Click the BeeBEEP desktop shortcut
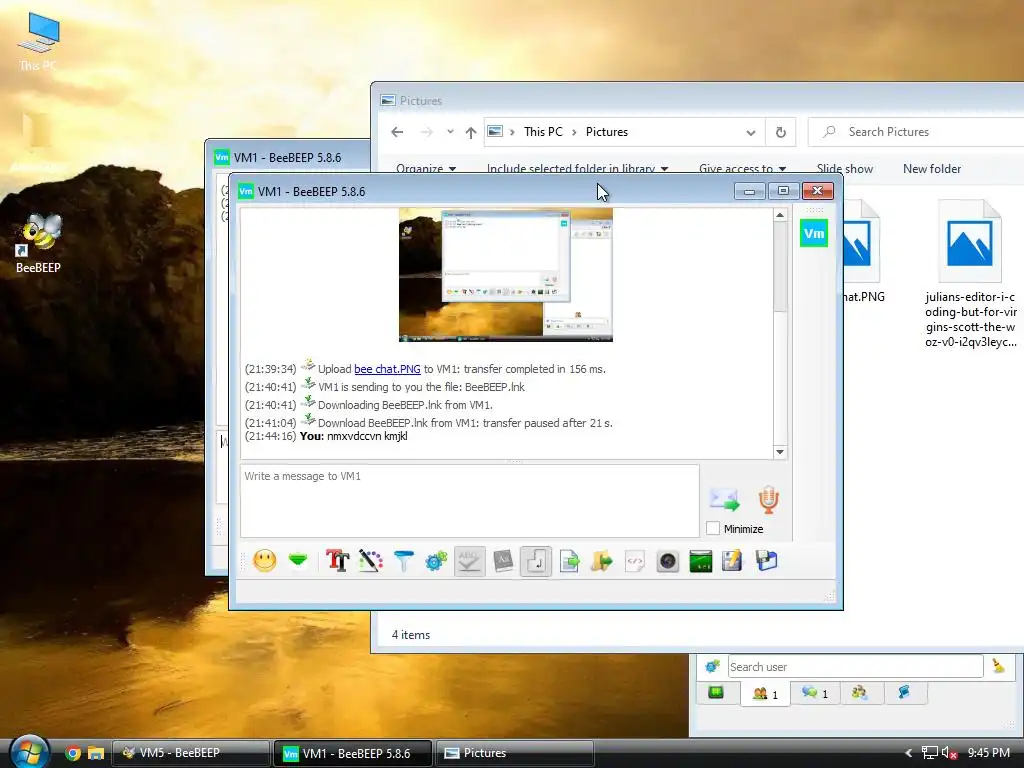The image size is (1024, 768). pos(39,243)
